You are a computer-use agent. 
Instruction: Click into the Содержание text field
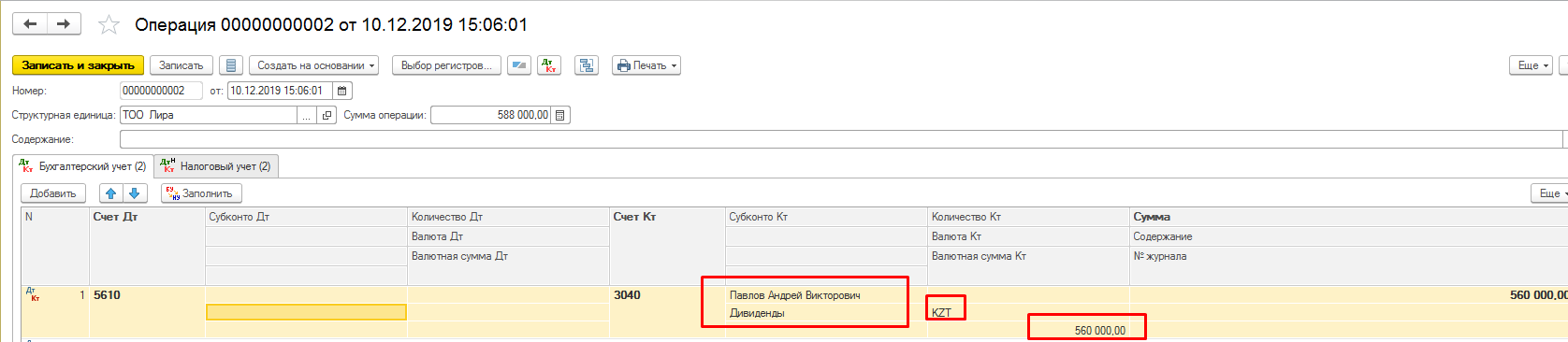click(x=842, y=139)
